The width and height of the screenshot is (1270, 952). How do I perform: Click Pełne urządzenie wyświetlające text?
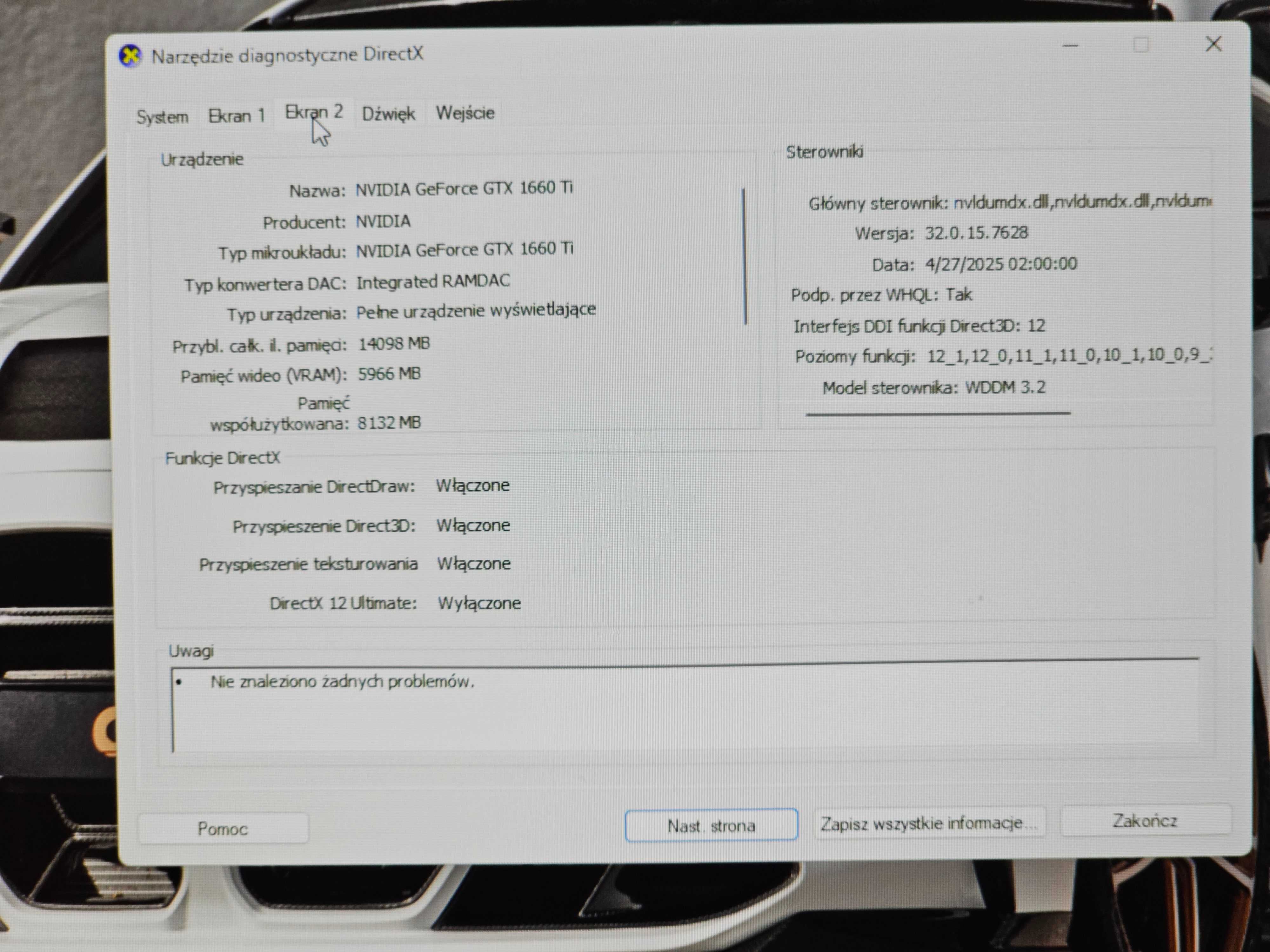click(x=476, y=311)
